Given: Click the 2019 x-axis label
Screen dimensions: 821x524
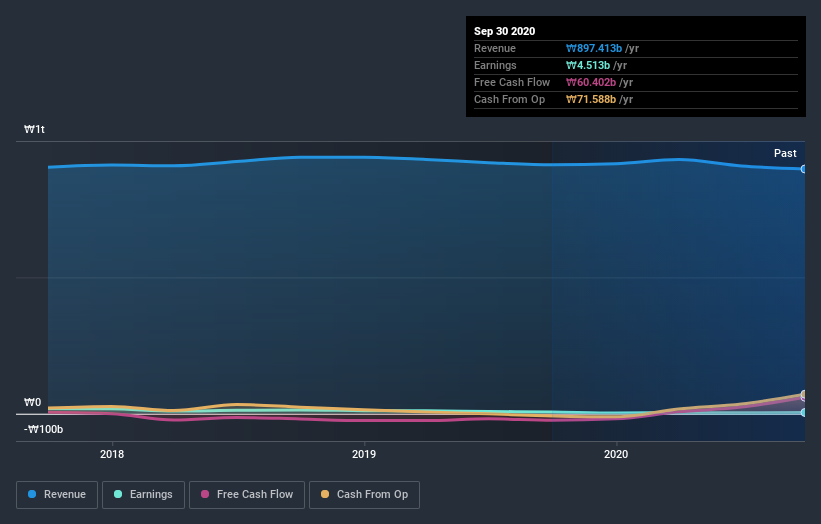Looking at the screenshot, I should point(364,454).
